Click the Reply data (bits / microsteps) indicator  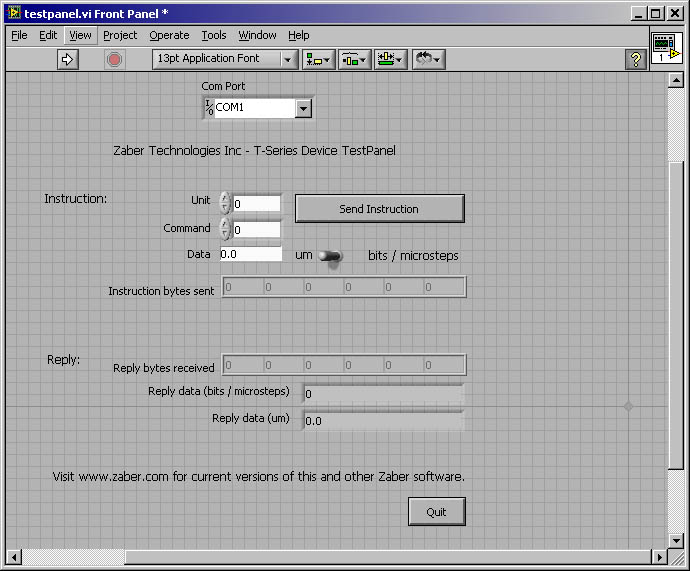pyautogui.click(x=383, y=394)
